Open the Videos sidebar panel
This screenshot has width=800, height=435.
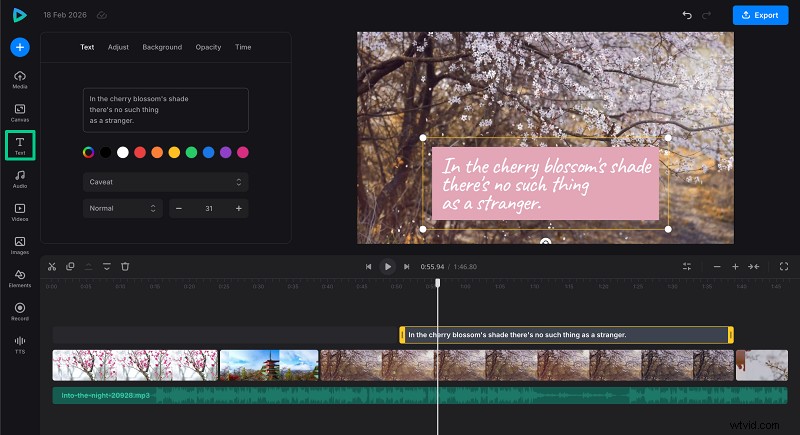click(x=20, y=212)
